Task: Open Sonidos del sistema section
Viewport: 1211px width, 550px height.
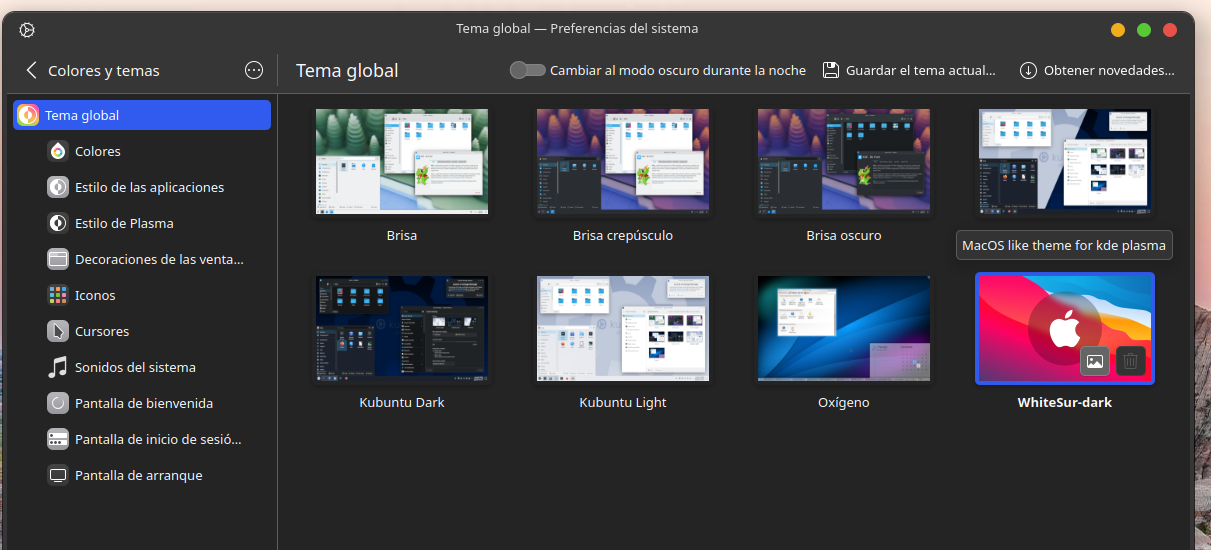Action: click(x=142, y=367)
